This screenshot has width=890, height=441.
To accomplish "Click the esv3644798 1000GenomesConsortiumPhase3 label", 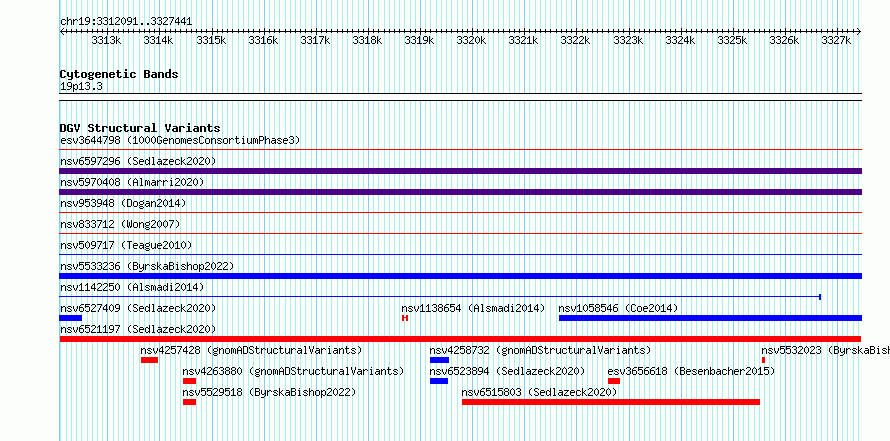I will (180, 140).
